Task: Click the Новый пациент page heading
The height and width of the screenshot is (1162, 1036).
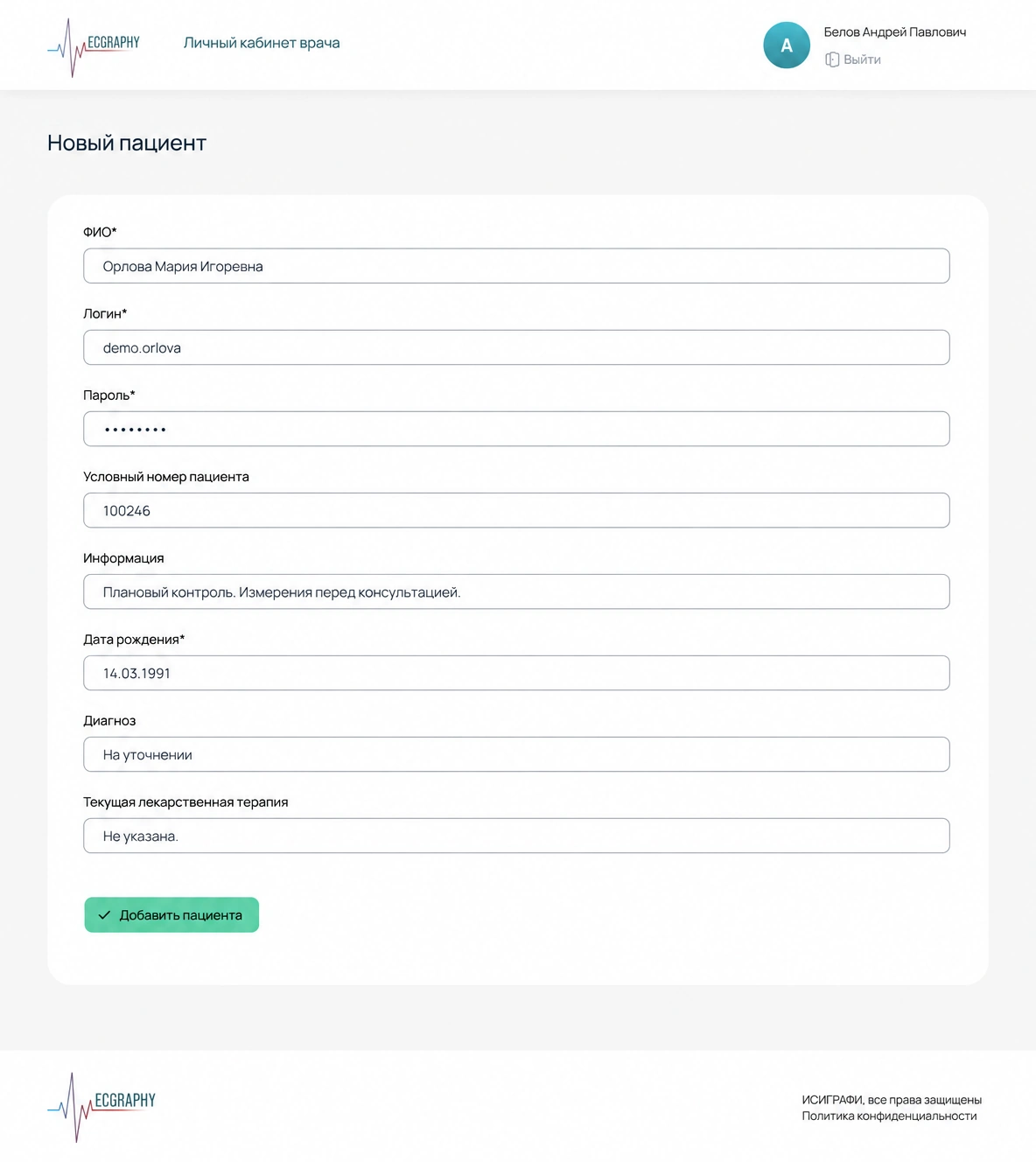Action: click(127, 143)
